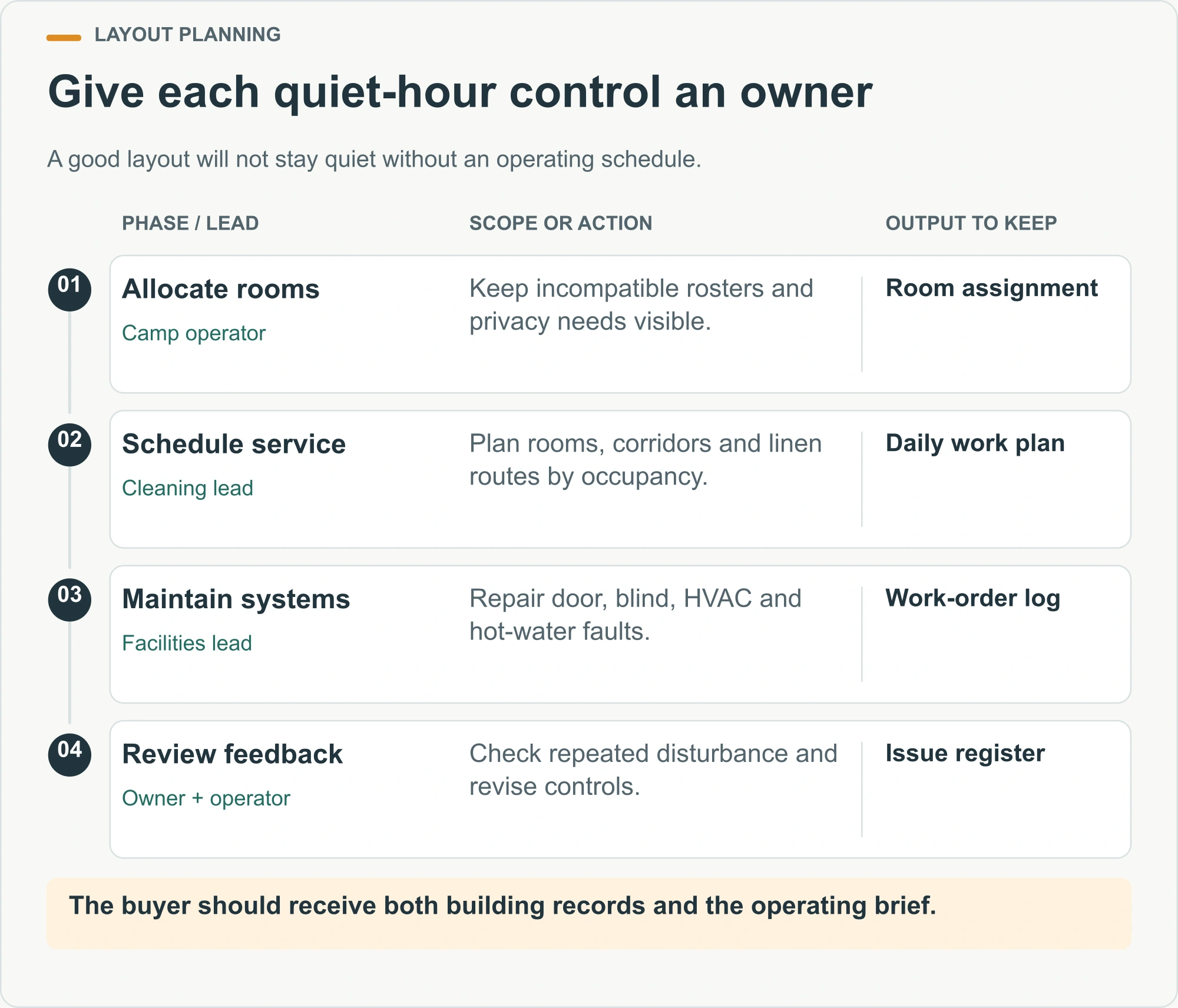Select the 'Maintain systems' phase title
The height and width of the screenshot is (1008, 1178).
click(236, 599)
